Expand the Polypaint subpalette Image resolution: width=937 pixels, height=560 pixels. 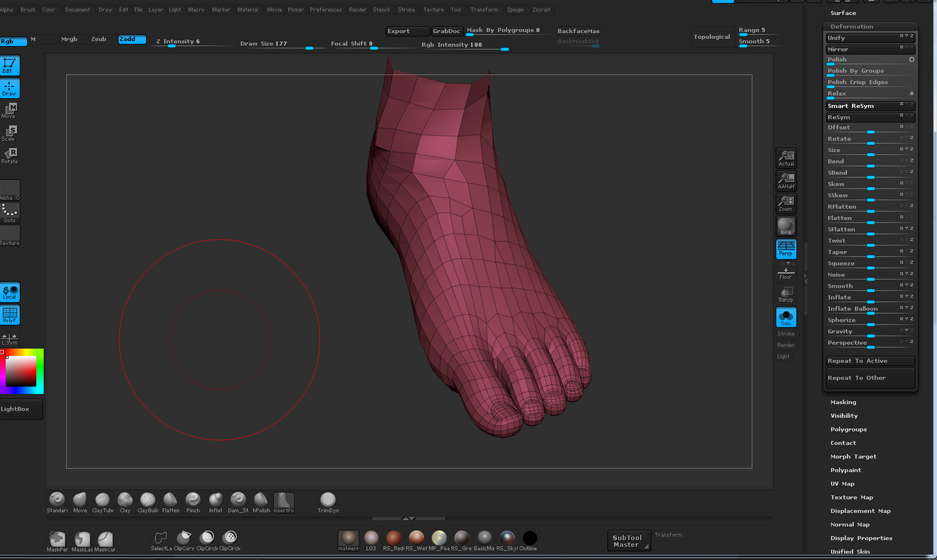tap(846, 470)
